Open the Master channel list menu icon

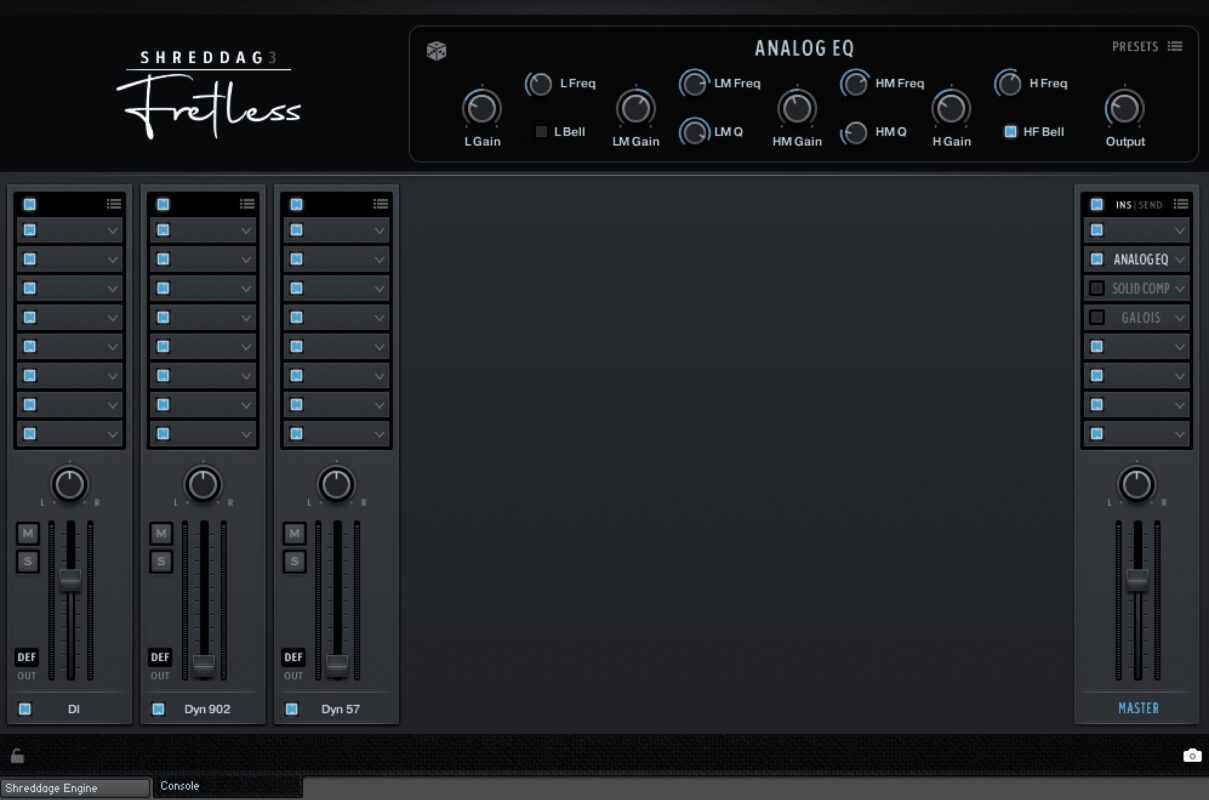(1181, 204)
